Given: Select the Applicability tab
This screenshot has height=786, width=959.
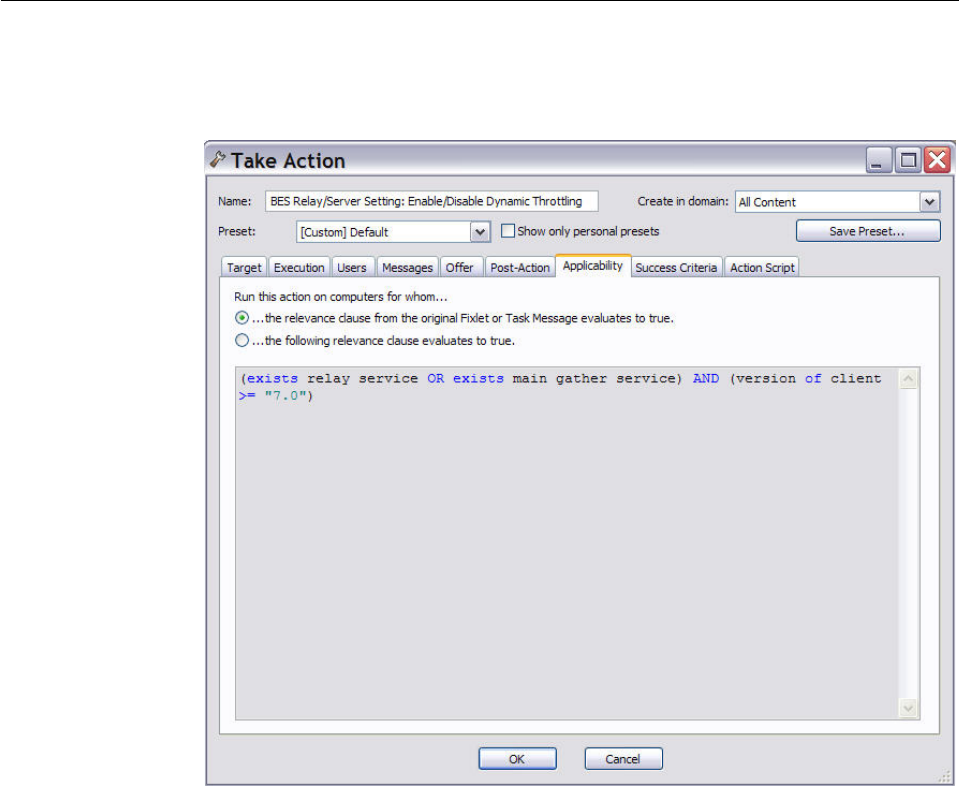Looking at the screenshot, I should click(x=593, y=265).
